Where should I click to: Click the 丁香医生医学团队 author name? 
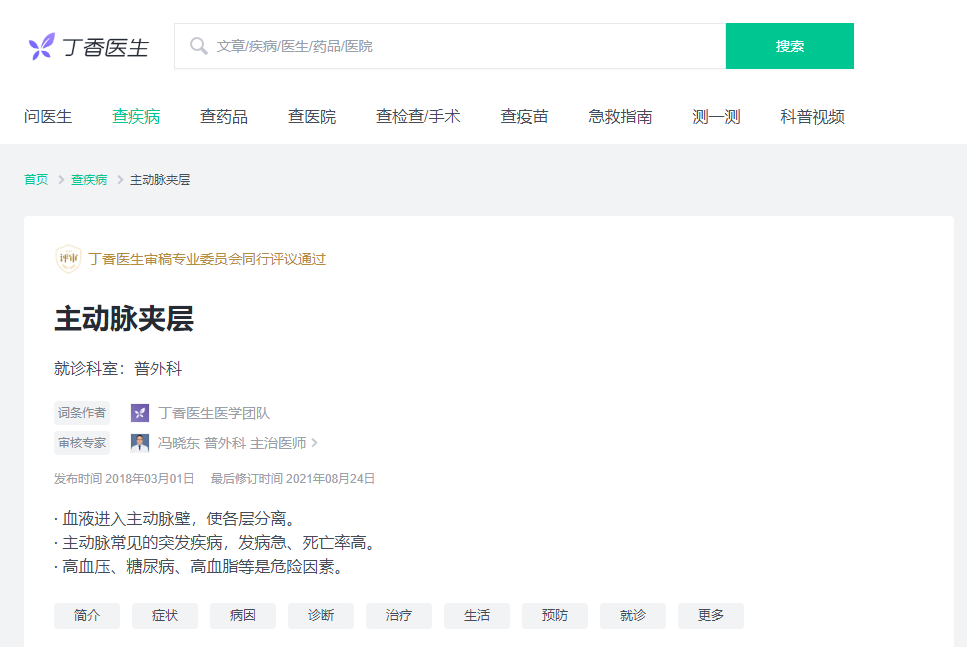[x=214, y=413]
